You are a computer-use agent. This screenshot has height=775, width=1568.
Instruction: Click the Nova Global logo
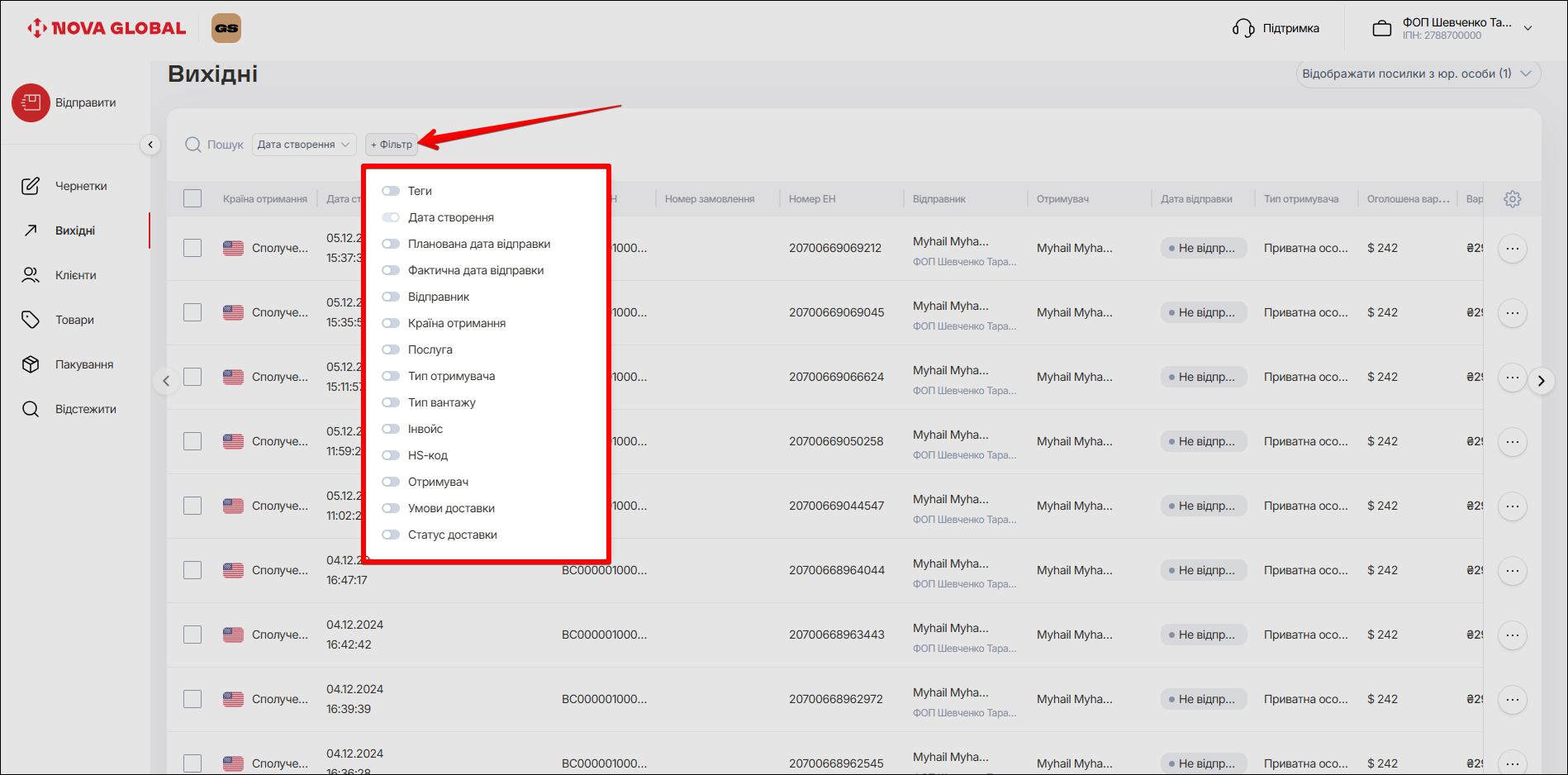[x=107, y=28]
